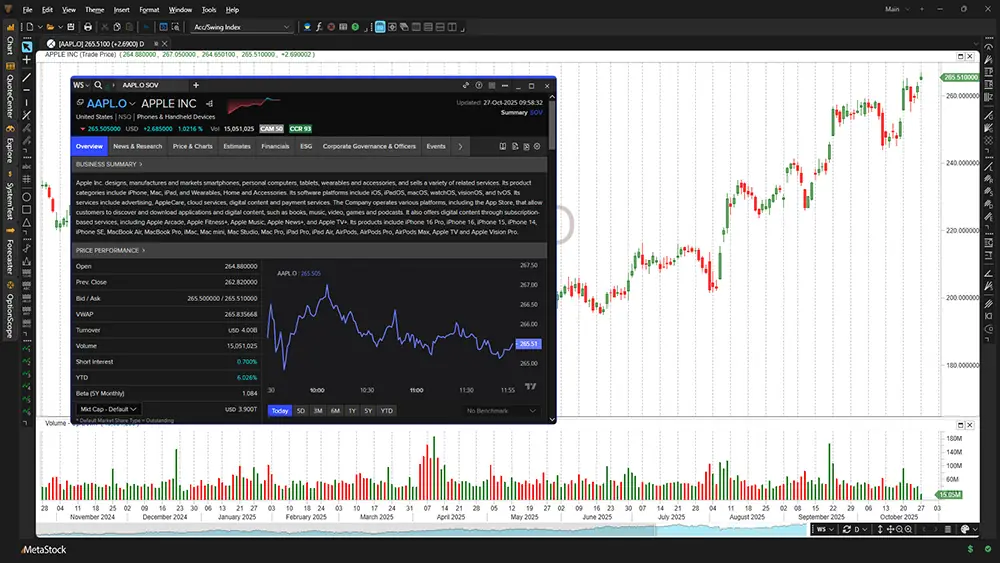Switch the price chart to YTD range
This screenshot has width=1000, height=563.
(x=386, y=411)
